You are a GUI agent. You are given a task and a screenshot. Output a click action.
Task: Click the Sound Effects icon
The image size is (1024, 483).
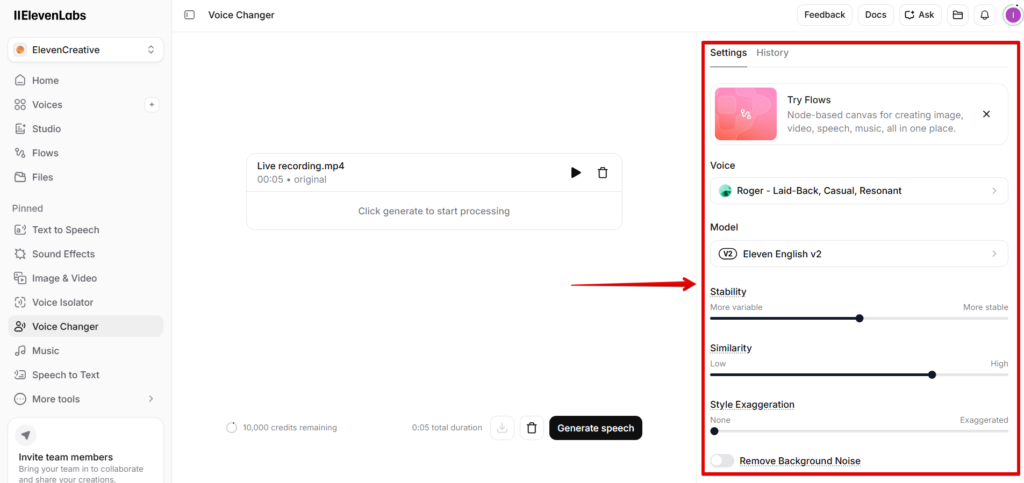(20, 254)
